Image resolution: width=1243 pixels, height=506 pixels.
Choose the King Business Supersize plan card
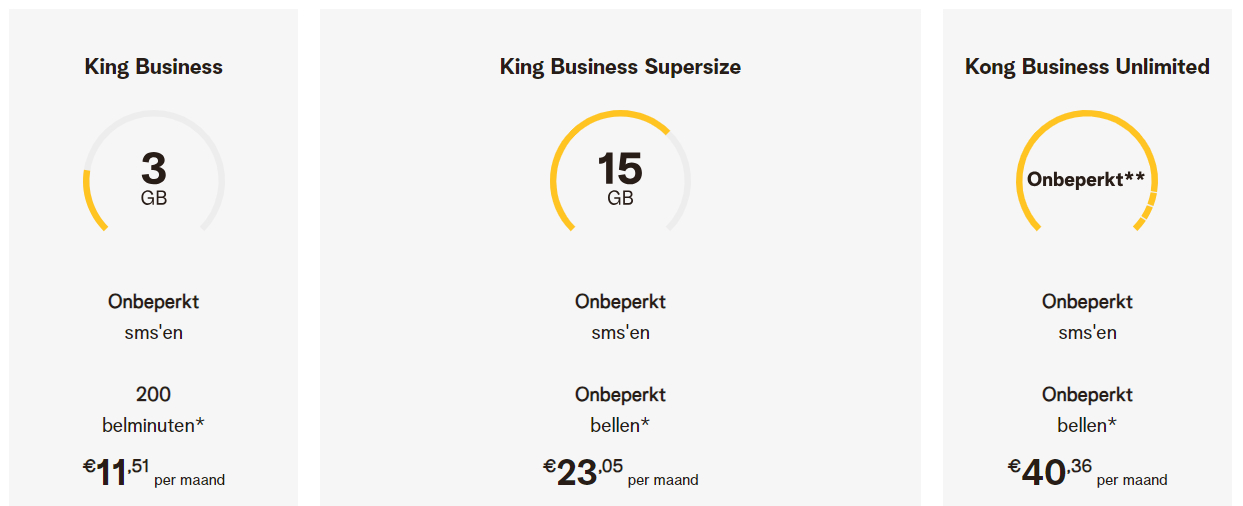(x=620, y=257)
